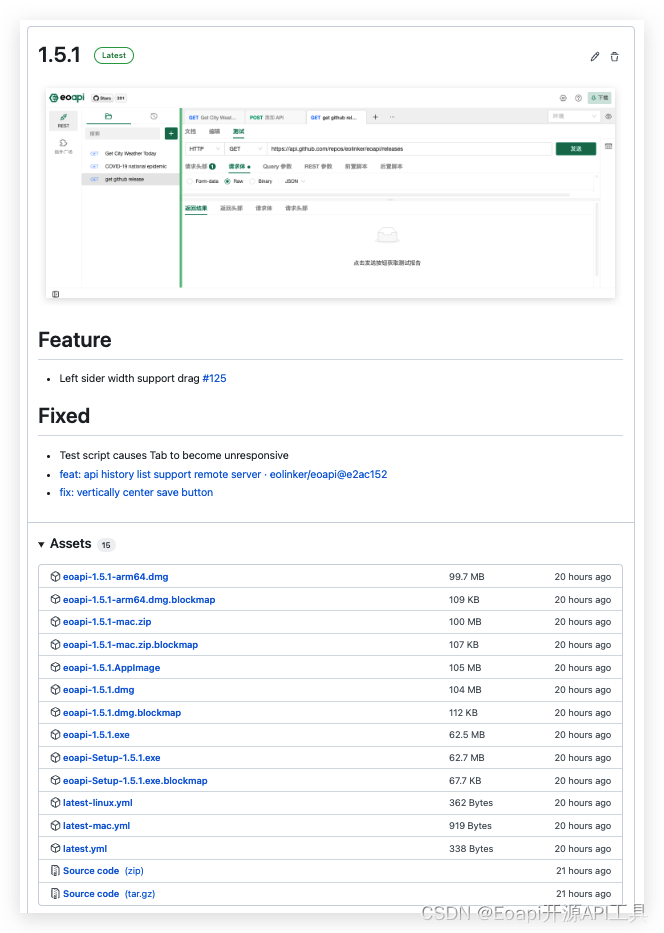Screen dimensions: 664x933
Task: Click the package icon beside eoapi-1.5.1.AppImage
Action: [55, 667]
